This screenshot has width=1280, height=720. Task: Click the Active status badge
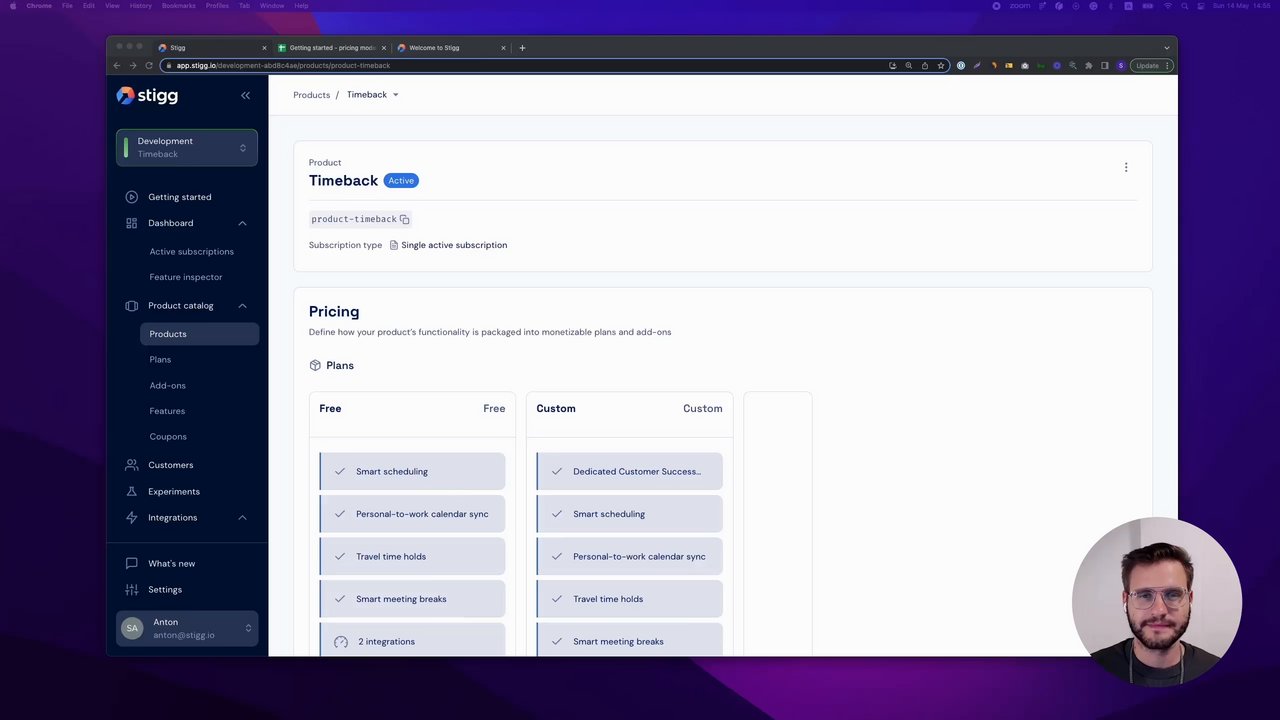[401, 181]
